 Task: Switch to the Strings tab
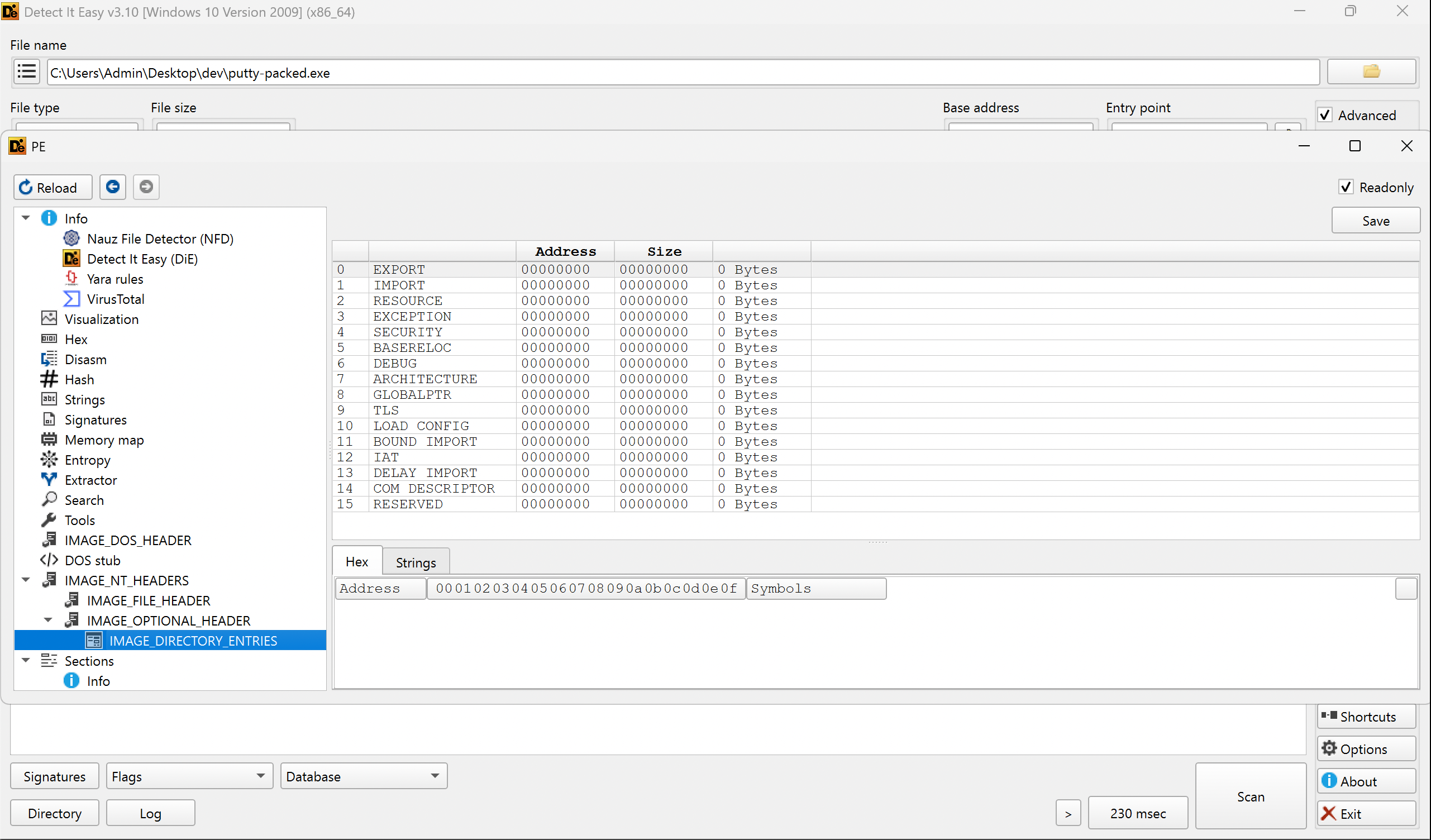tap(416, 563)
